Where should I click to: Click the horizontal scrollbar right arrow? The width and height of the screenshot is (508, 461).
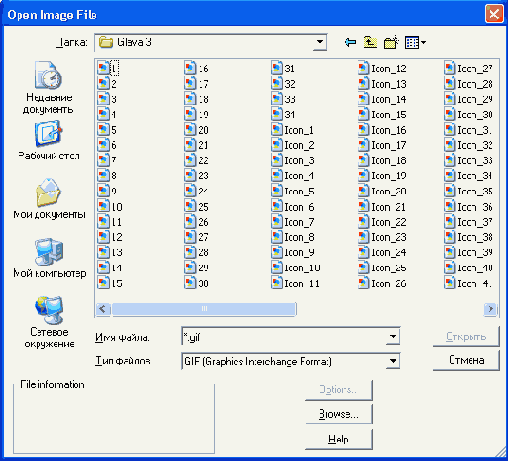tap(490, 309)
